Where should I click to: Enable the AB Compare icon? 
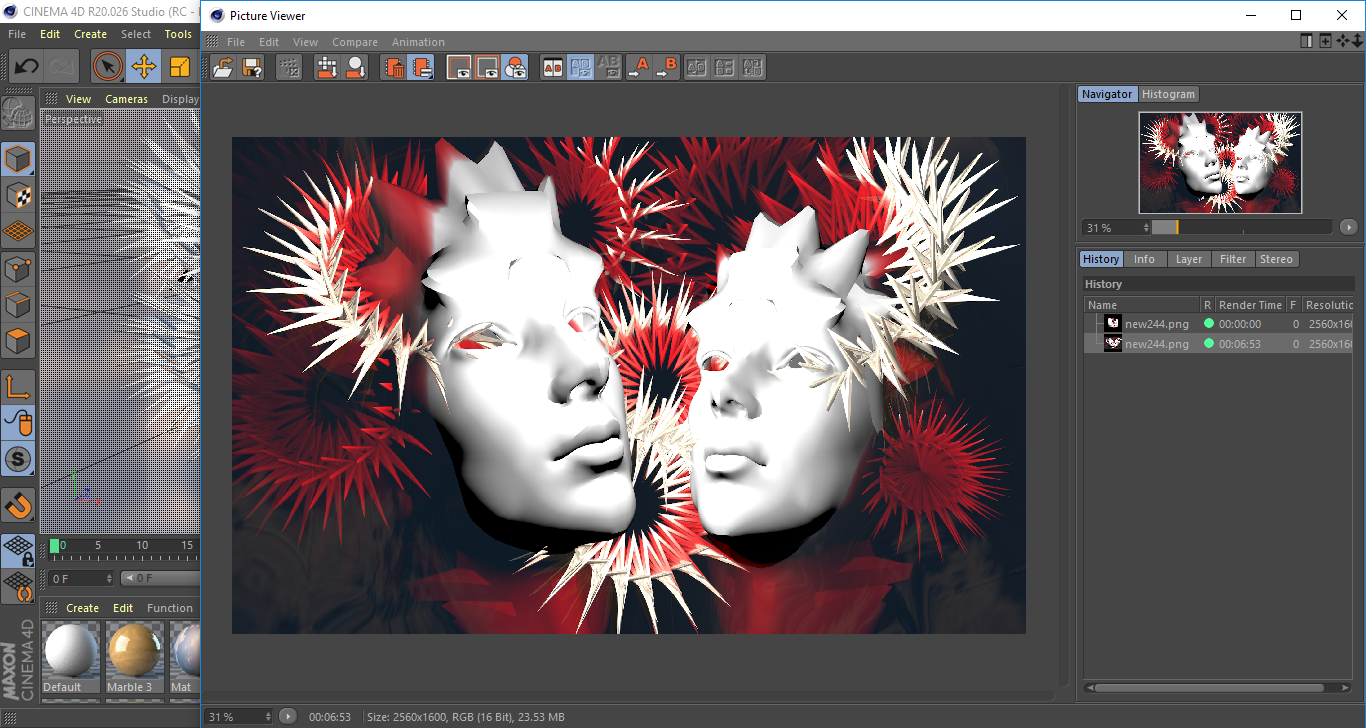(x=552, y=67)
